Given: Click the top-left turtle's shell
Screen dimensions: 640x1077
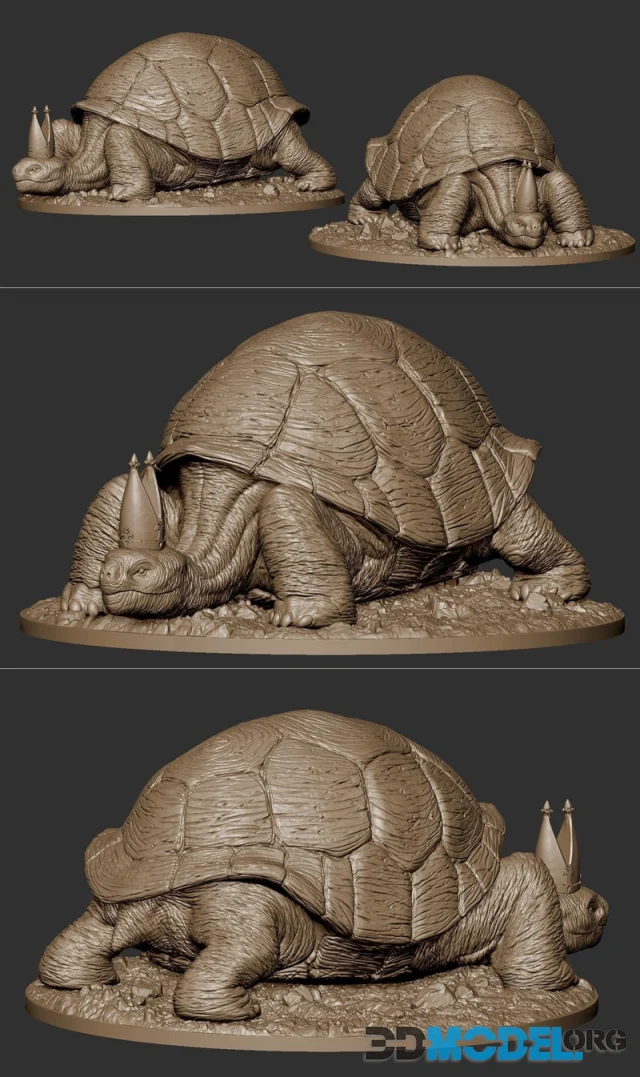Looking at the screenshot, I should (x=190, y=85).
